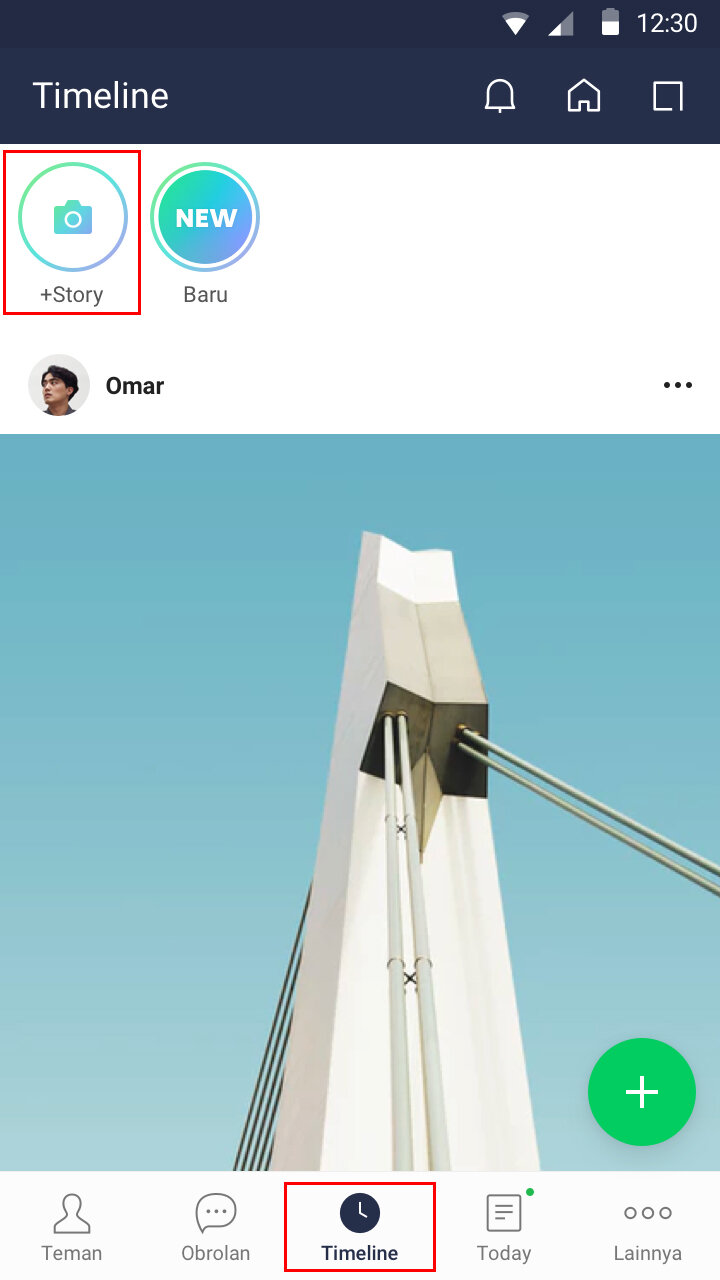
Task: Tap the 12:30 clock
Action: click(667, 24)
